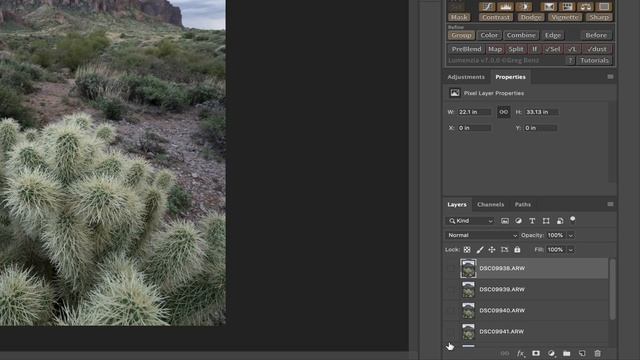Viewport: 640px width, 360px height.
Task: Add a layer style with fx icon
Action: pyautogui.click(x=520, y=353)
